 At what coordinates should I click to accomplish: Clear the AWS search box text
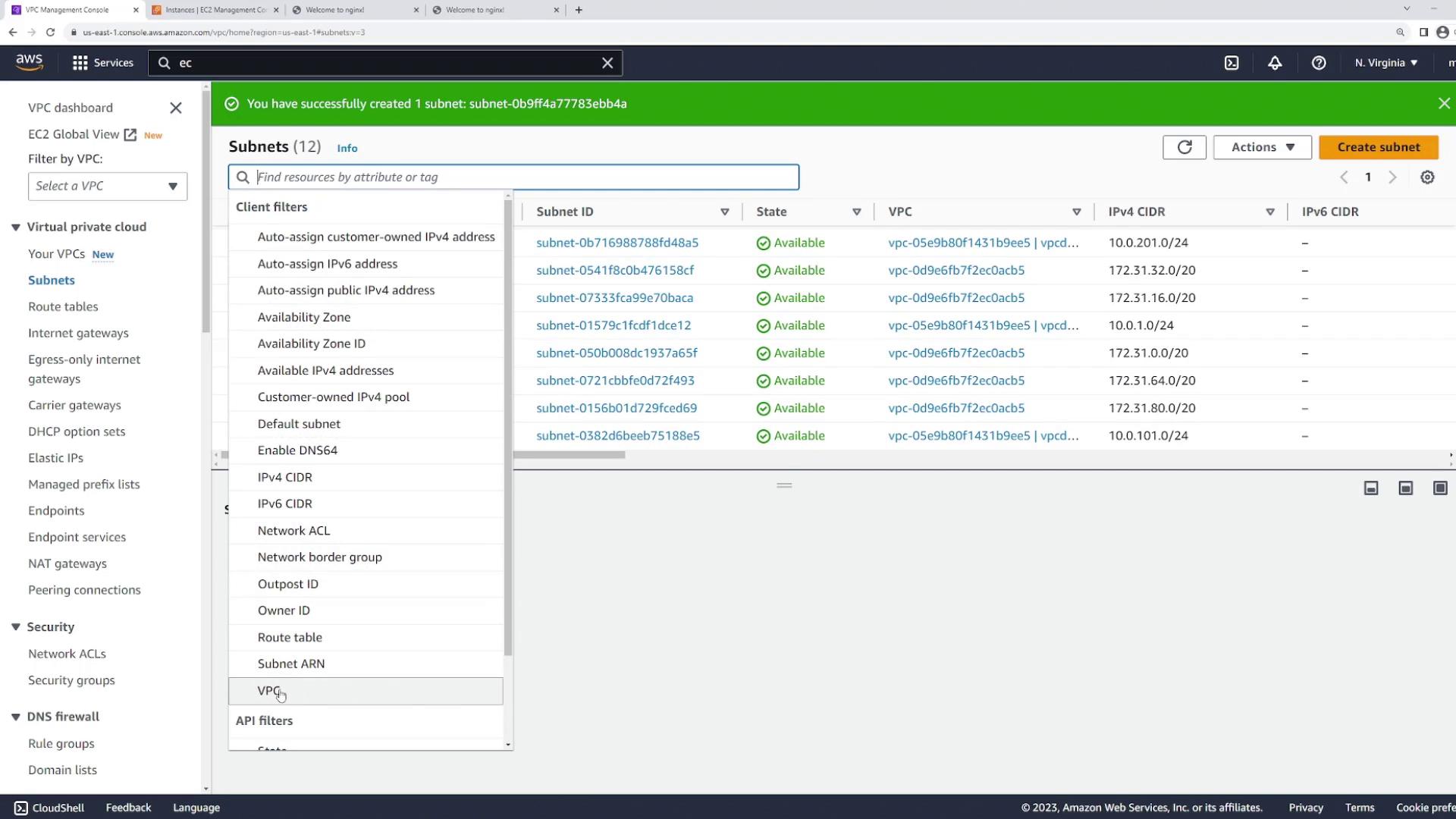click(x=607, y=63)
